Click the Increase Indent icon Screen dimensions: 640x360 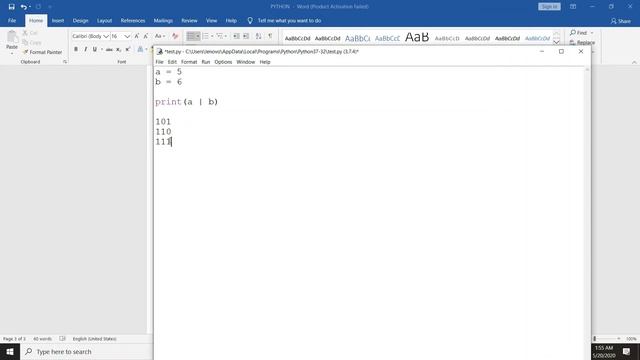[x=246, y=36]
